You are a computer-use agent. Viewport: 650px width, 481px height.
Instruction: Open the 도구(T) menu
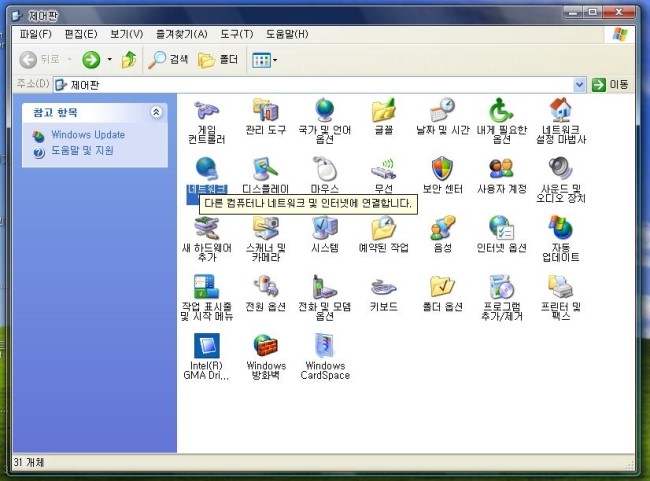[236, 34]
